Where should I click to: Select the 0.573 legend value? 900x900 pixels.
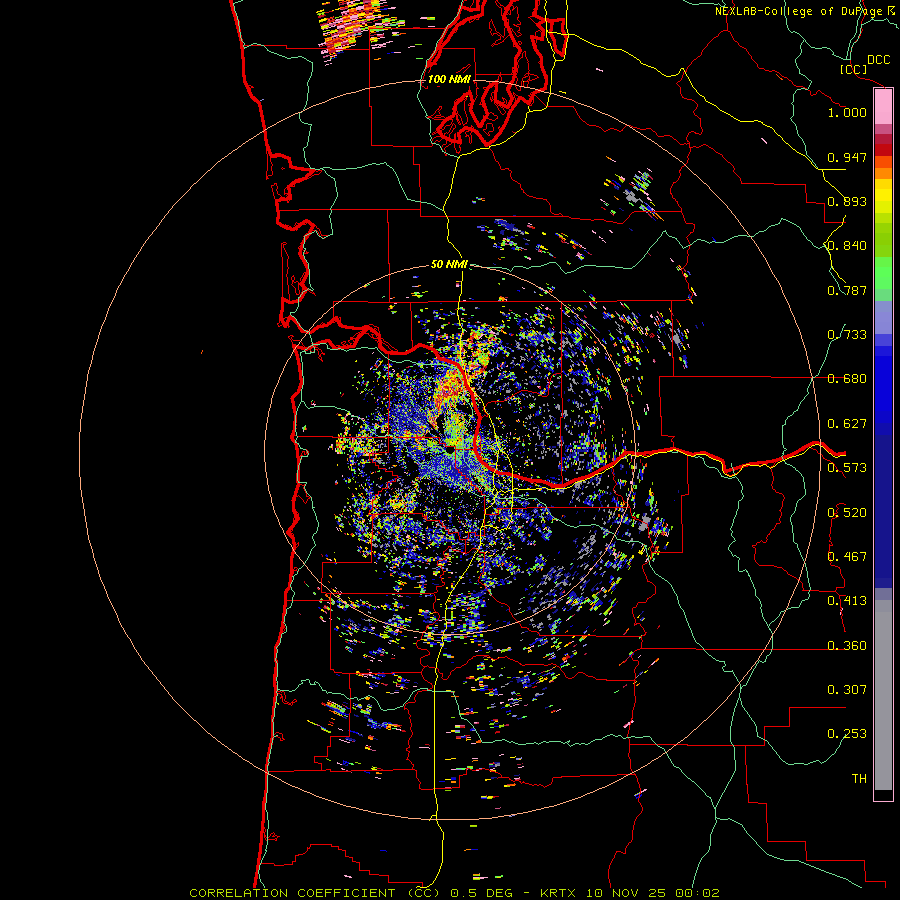pos(847,468)
